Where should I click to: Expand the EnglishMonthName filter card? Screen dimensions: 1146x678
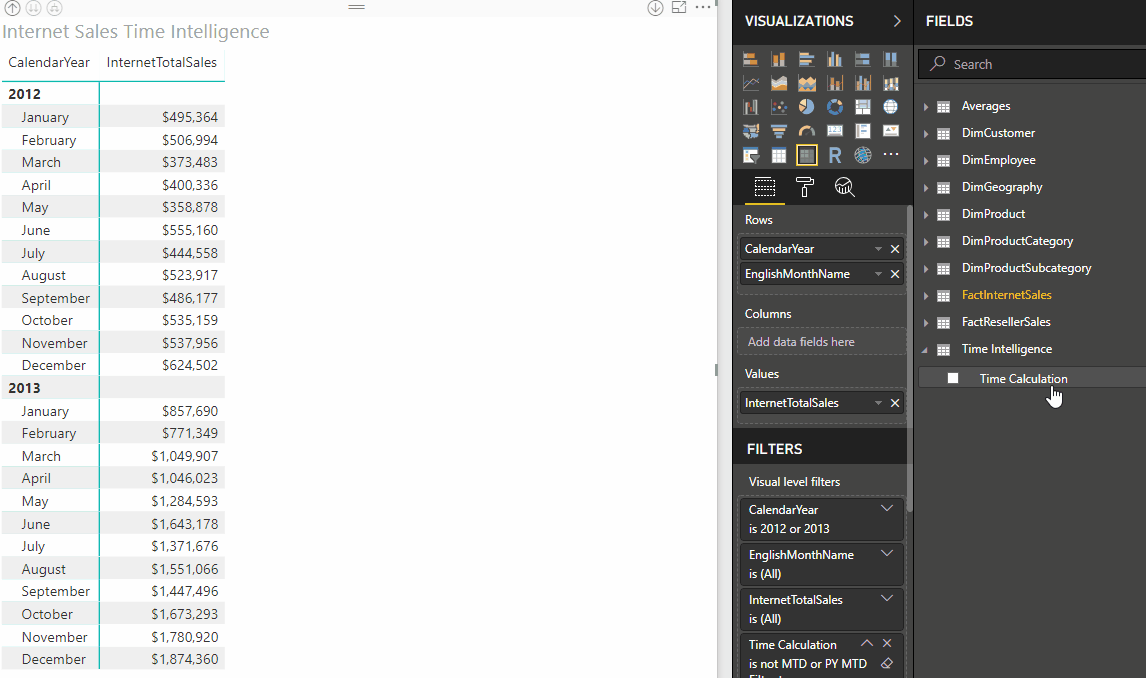887,553
